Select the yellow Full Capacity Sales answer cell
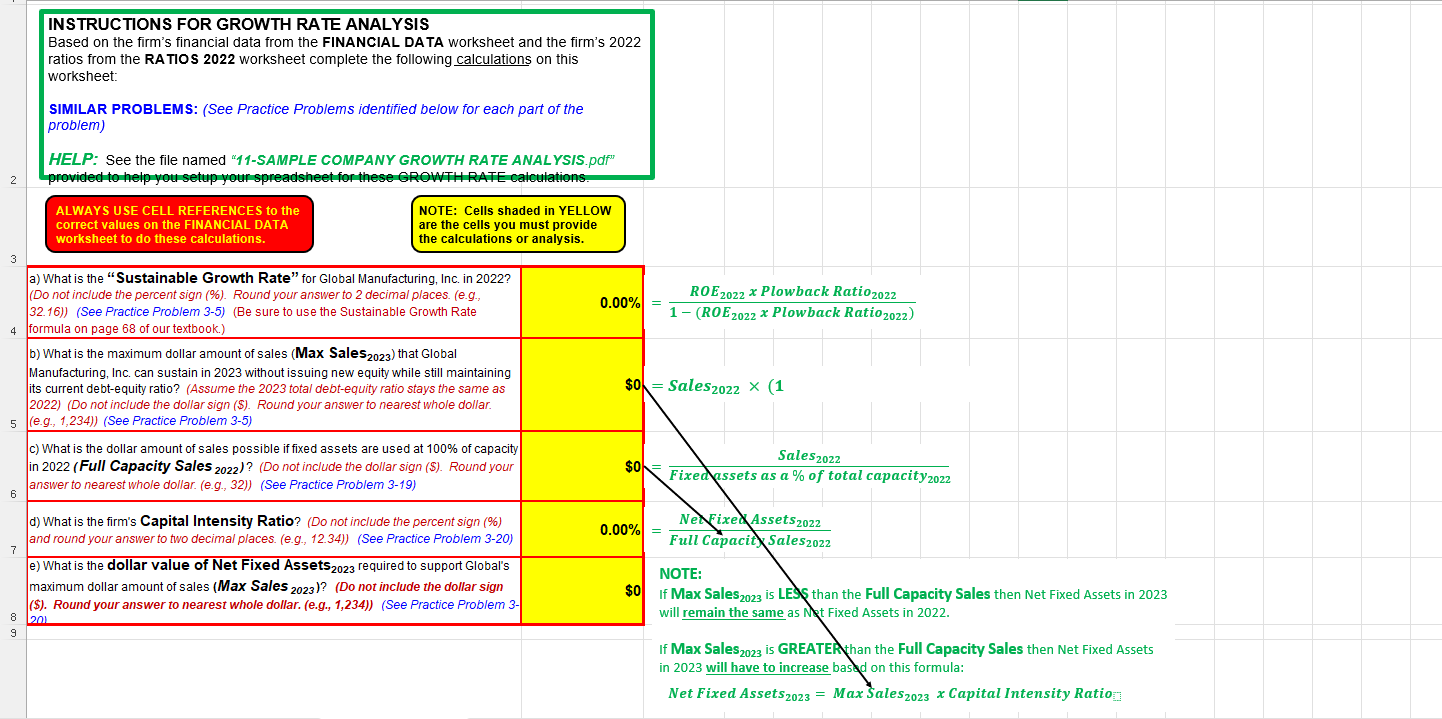The width and height of the screenshot is (1442, 719). 581,466
